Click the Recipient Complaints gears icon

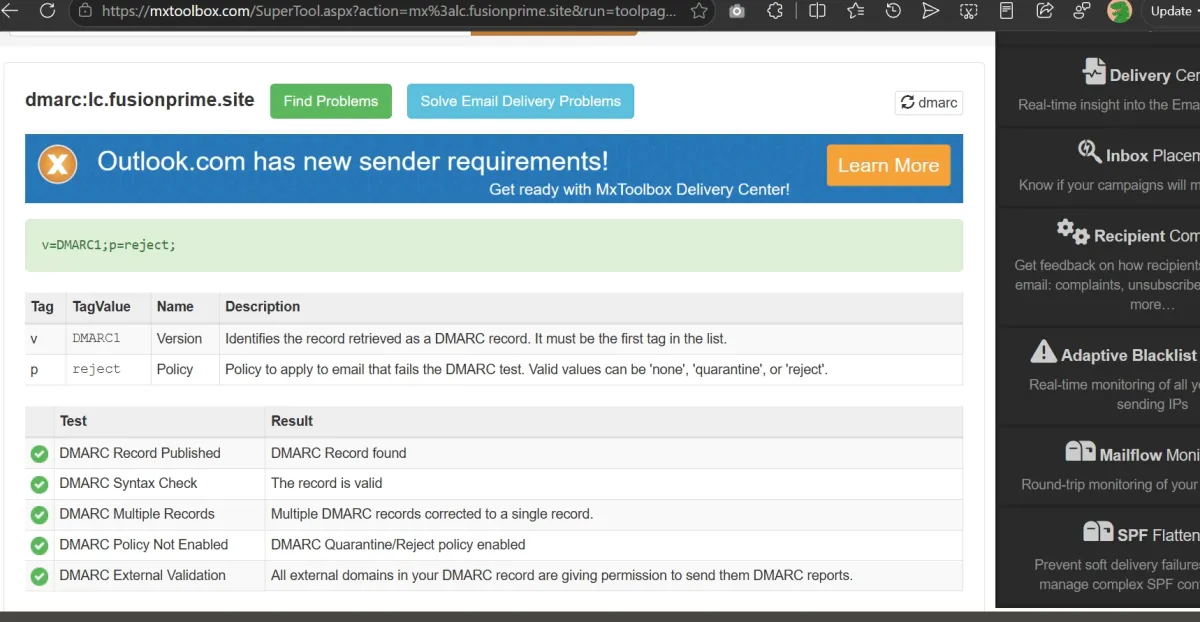point(1073,231)
